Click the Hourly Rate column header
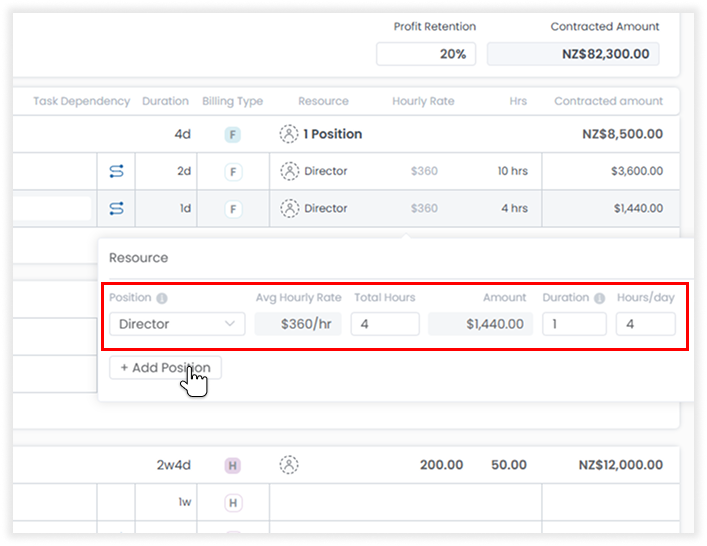 click(x=423, y=101)
